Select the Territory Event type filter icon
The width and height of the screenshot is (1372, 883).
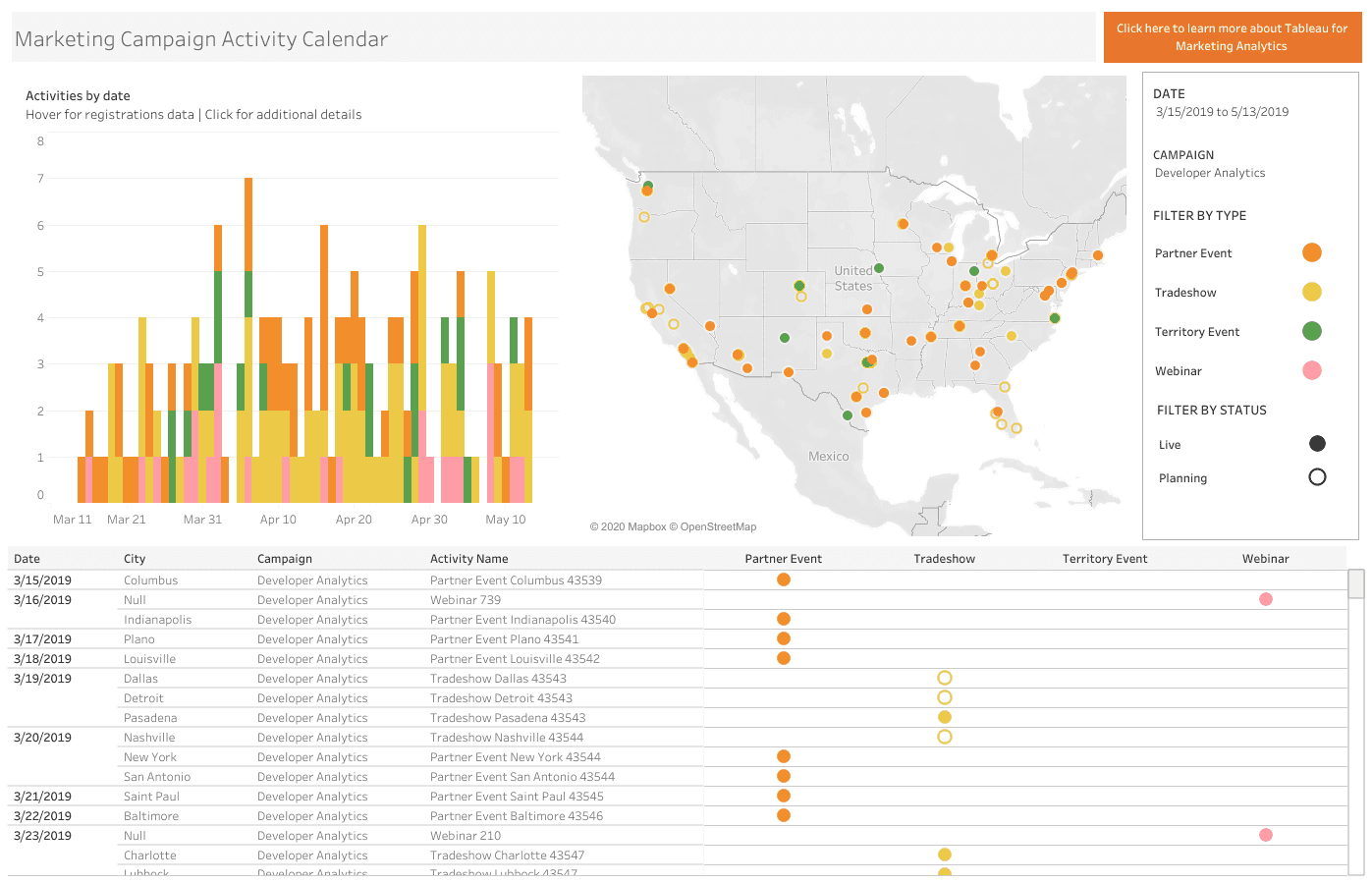[1312, 331]
